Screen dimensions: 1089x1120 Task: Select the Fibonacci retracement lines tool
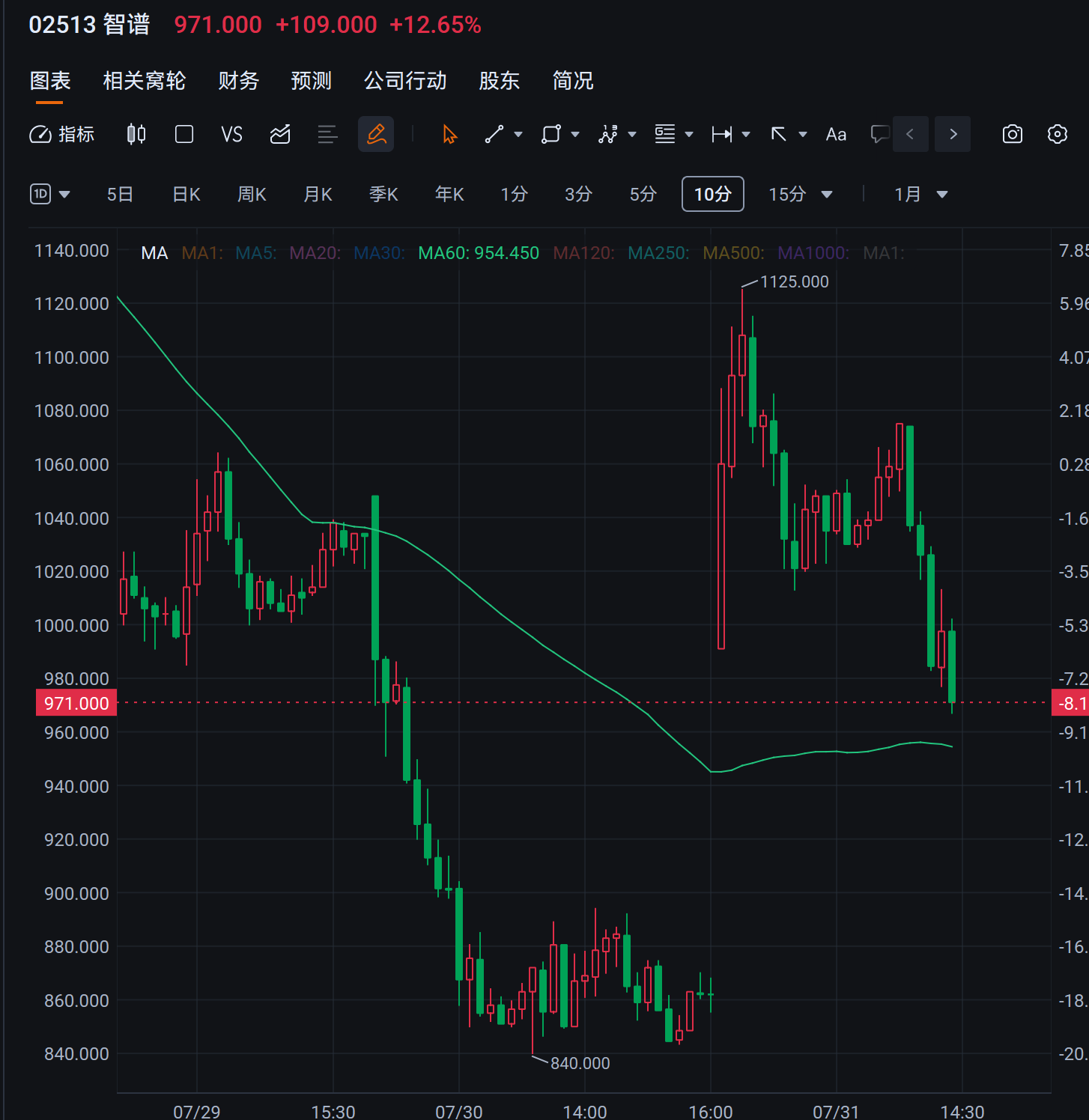[665, 134]
